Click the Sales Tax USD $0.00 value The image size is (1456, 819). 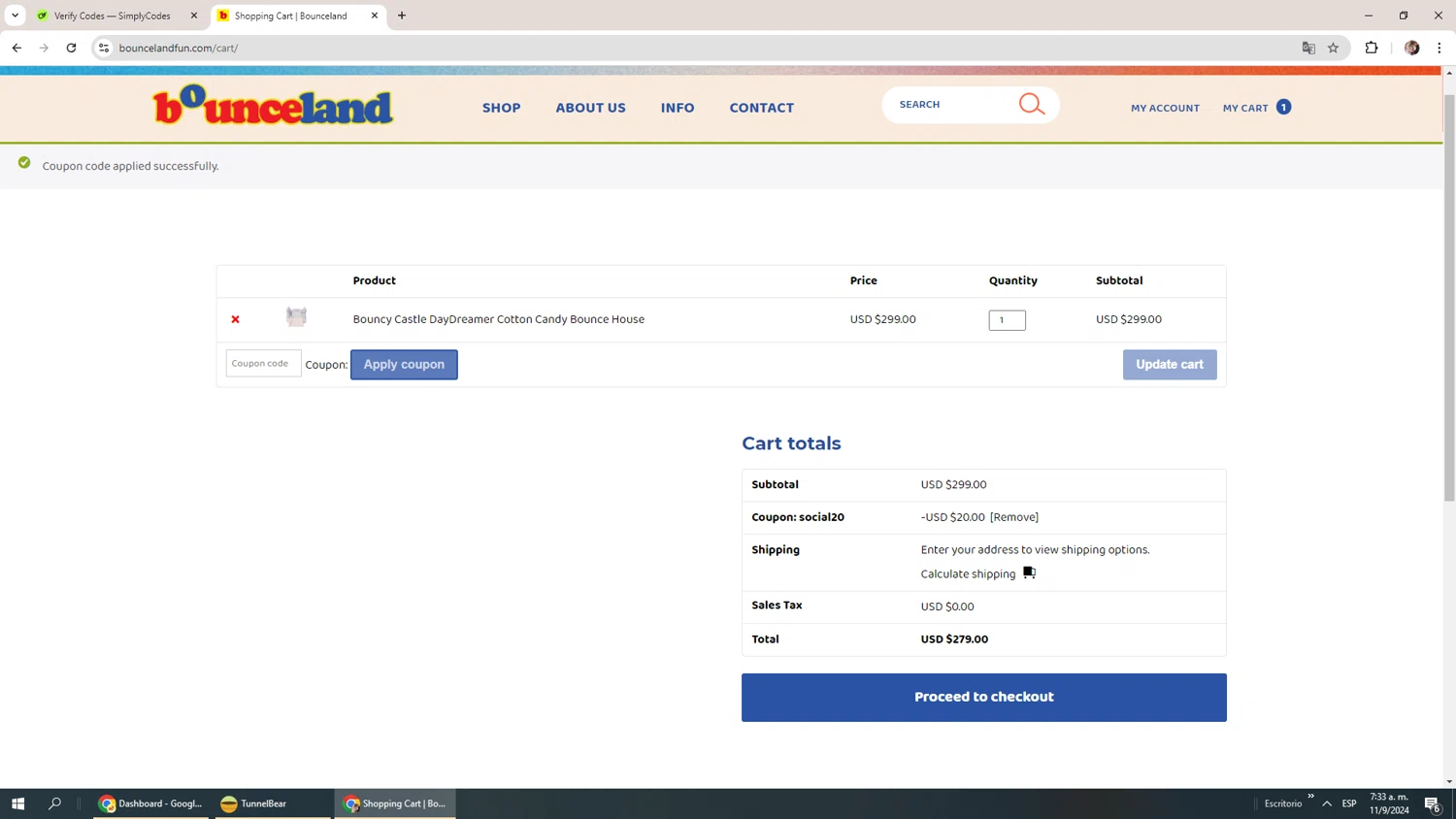[x=947, y=606]
